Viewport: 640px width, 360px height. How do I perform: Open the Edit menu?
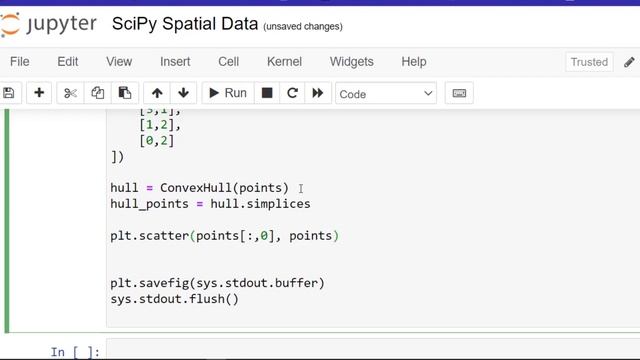tap(67, 62)
